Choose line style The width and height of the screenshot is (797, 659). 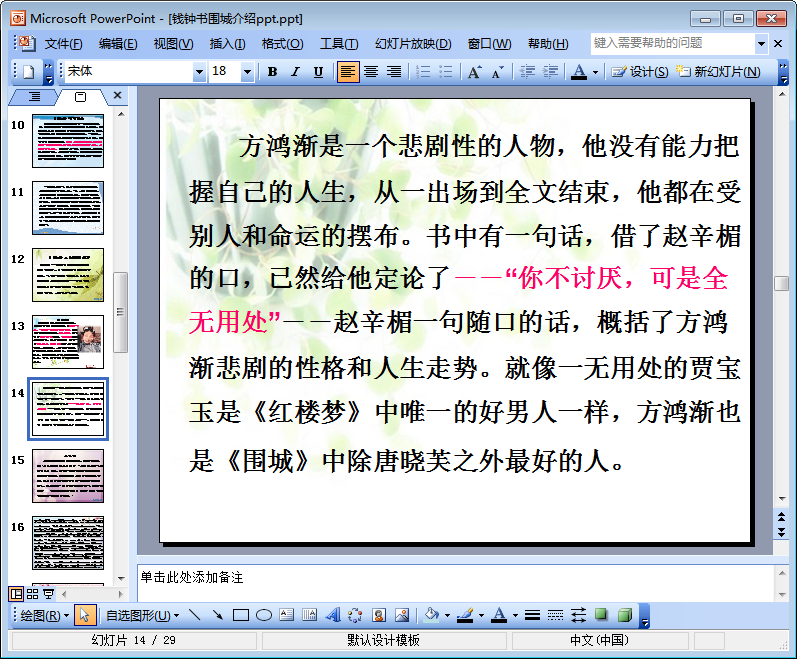pos(532,615)
